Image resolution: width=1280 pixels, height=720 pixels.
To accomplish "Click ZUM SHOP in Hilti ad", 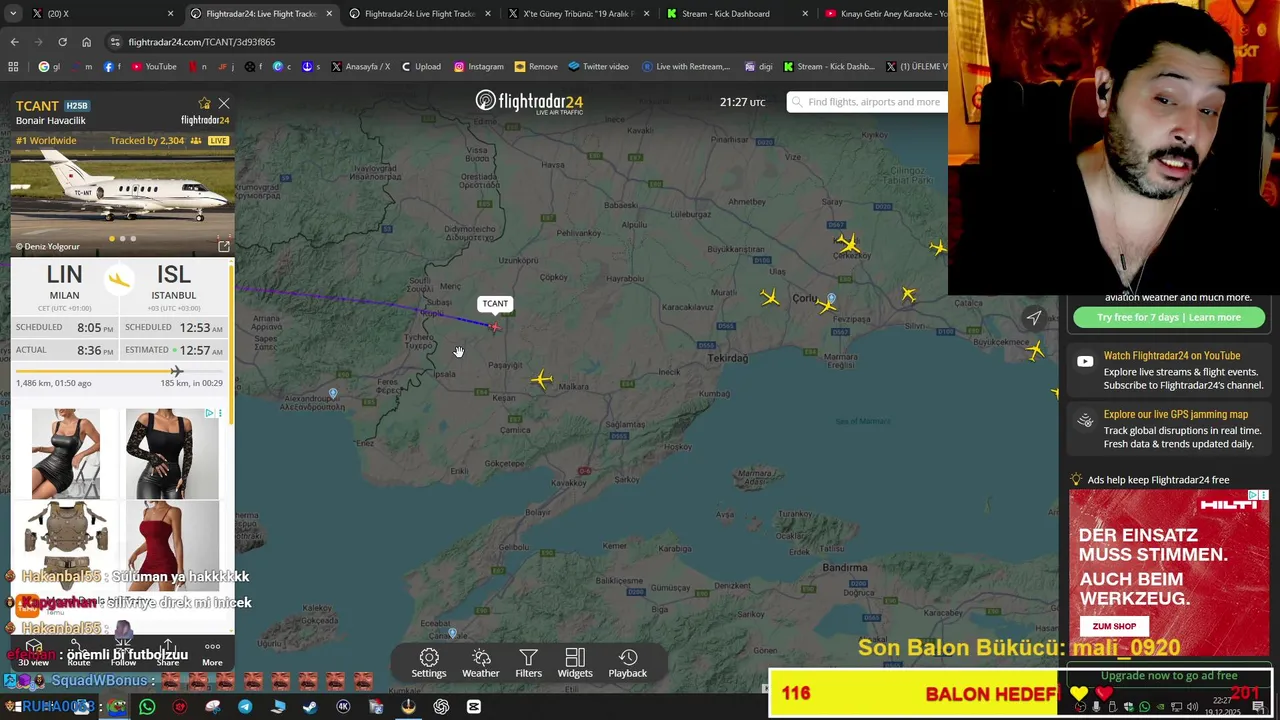I will [1114, 626].
